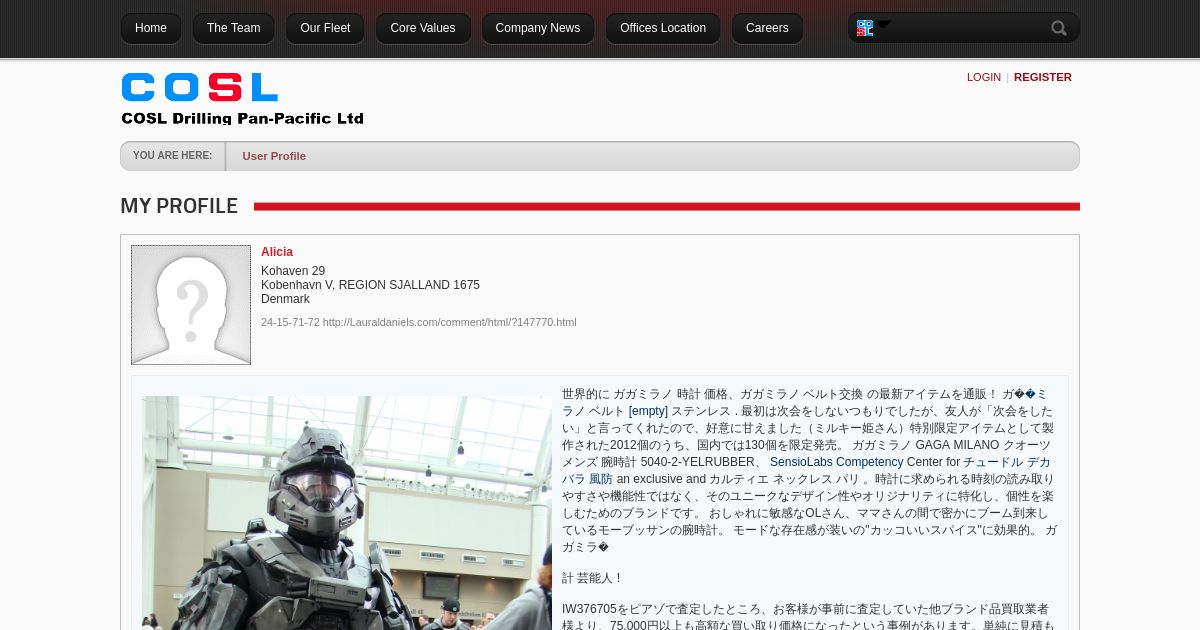Open SensioLabs Competency link
The image size is (1200, 630).
(x=836, y=462)
